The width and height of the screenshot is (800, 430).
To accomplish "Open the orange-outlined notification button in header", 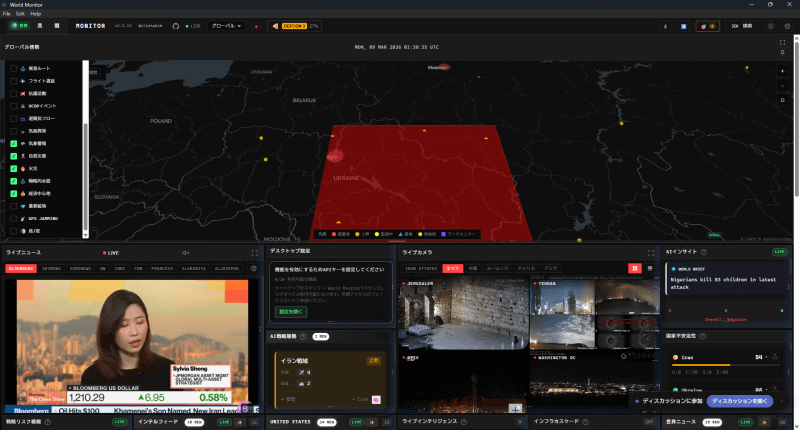I will click(708, 26).
